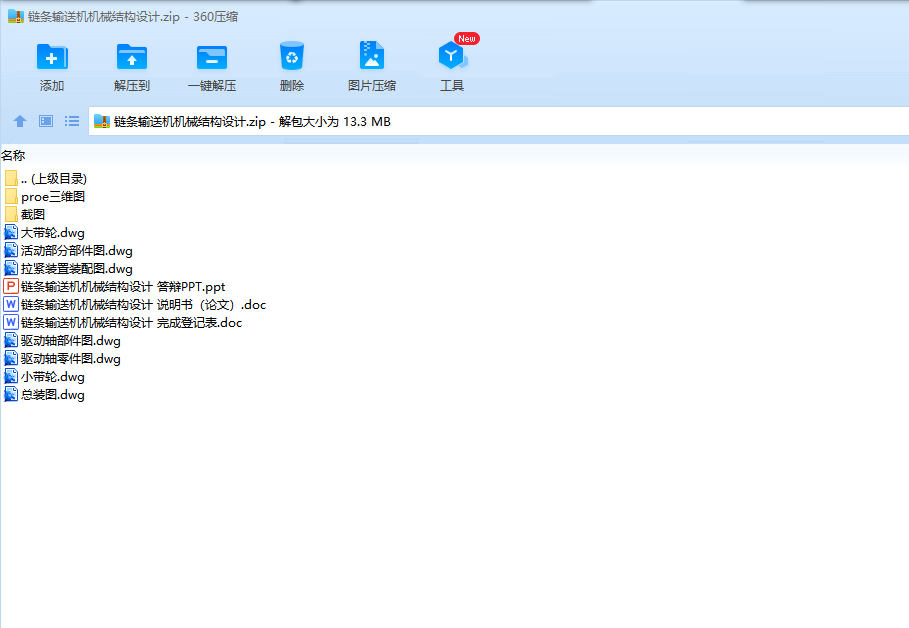Open the 工具 (Tools) menu icon
Screen dimensions: 909x628
pyautogui.click(x=452, y=56)
